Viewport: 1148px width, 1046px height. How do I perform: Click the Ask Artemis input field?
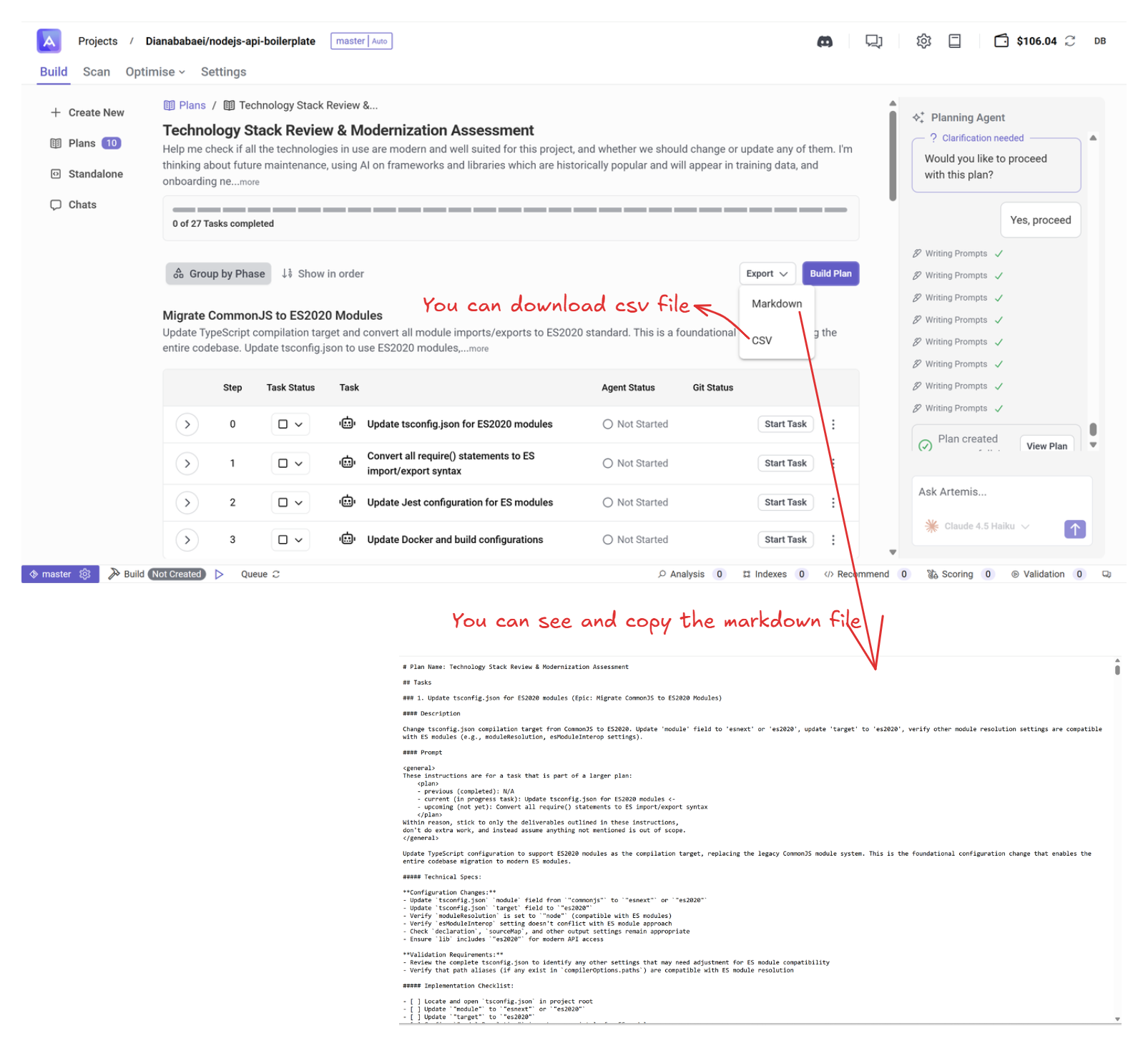1001,492
